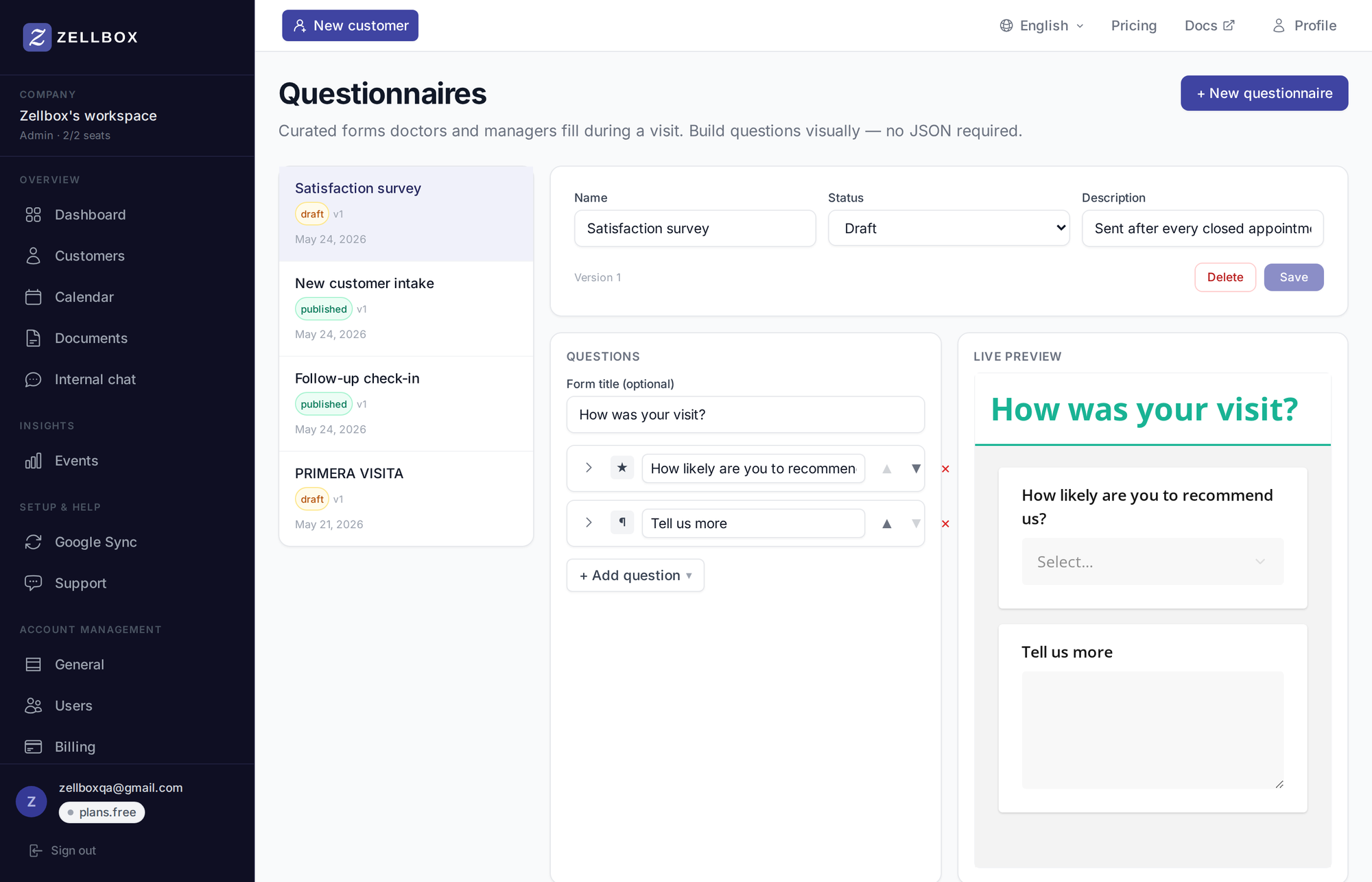Move 'Tell us more' question down
The height and width of the screenshot is (882, 1372).
[916, 523]
